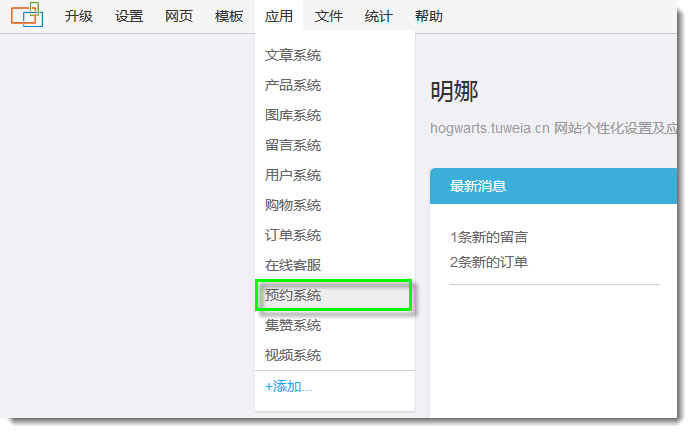The width and height of the screenshot is (692, 433).
Task: Open the 模板 menu
Action: 229,17
